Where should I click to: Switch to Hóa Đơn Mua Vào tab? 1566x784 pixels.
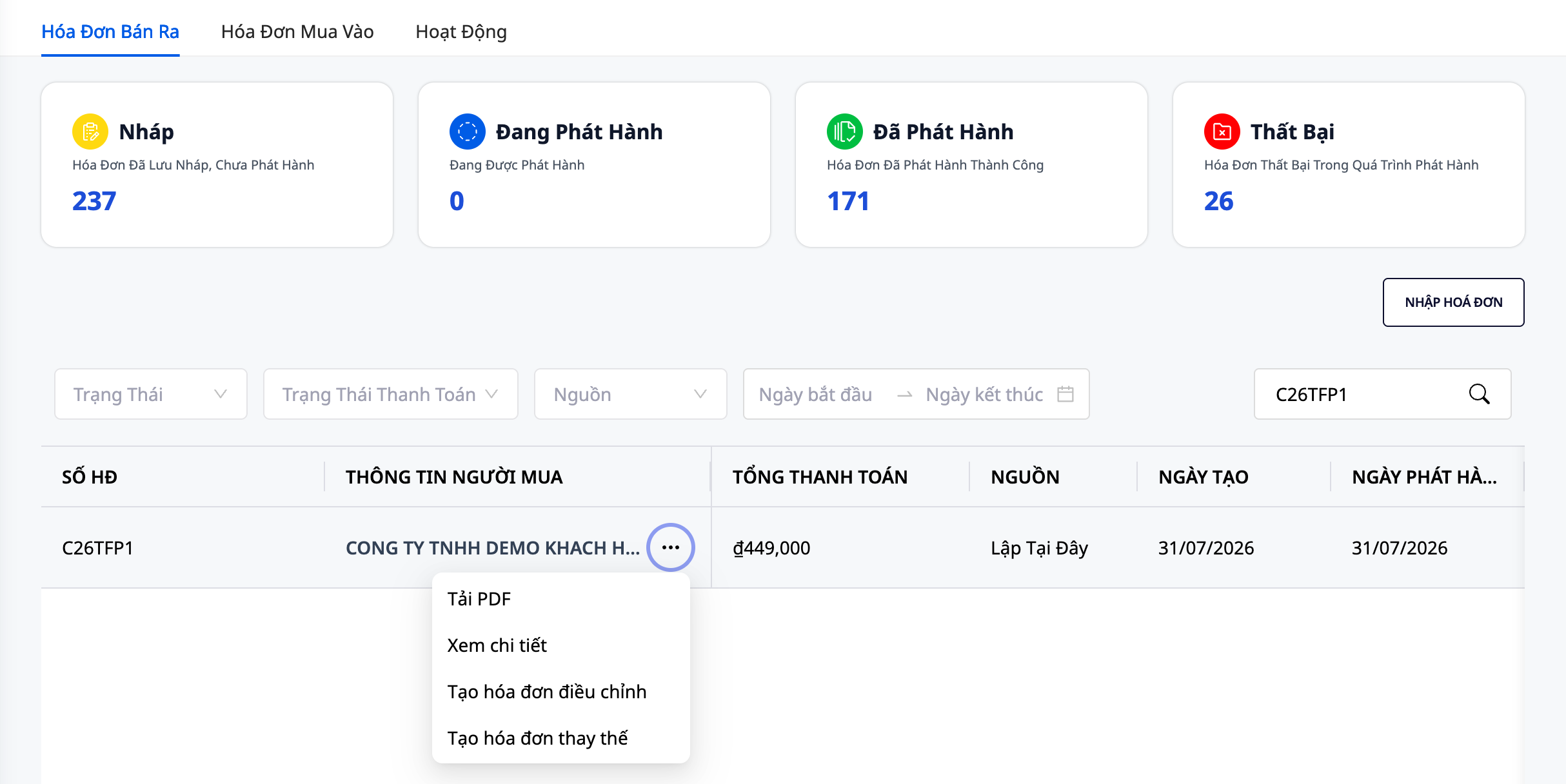click(297, 32)
